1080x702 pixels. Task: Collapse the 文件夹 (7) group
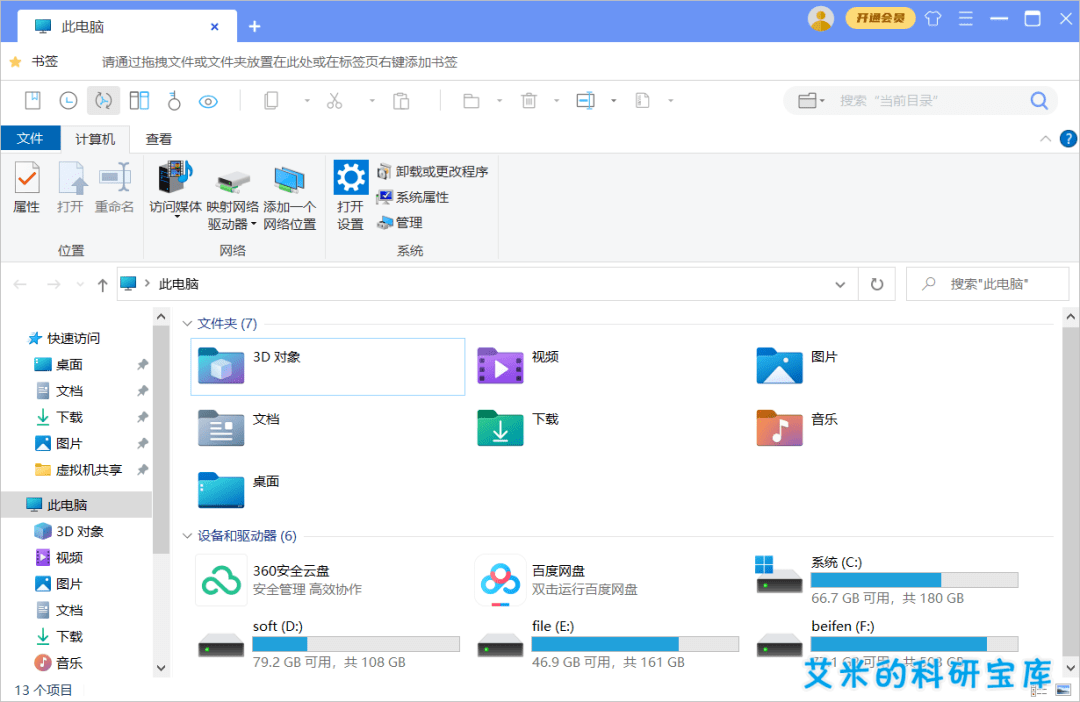[x=187, y=323]
